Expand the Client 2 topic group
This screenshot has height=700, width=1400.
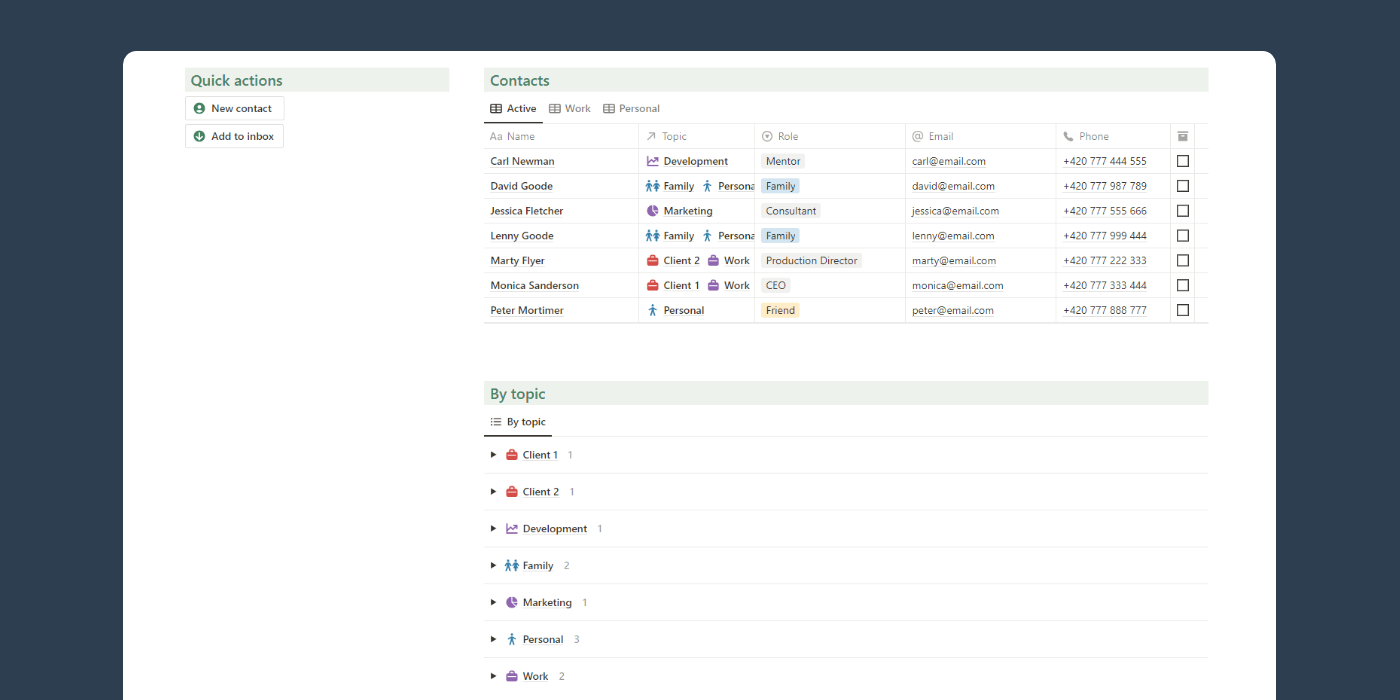tap(493, 492)
